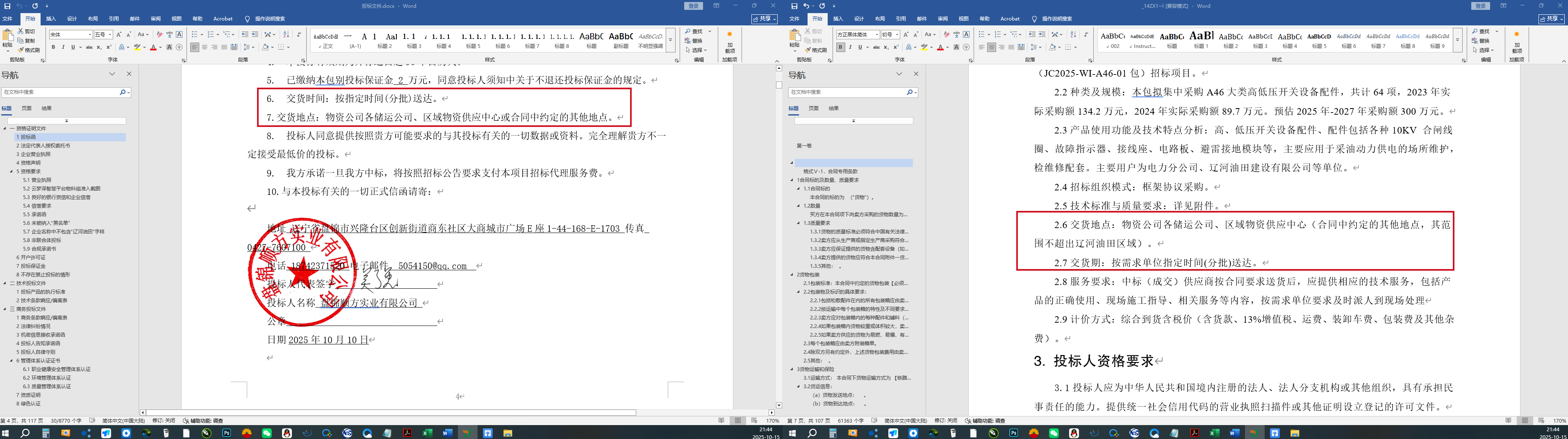Screen dimensions: 1568x439
Task: Click the Cut (剪切) button in left window
Action: coord(26,31)
